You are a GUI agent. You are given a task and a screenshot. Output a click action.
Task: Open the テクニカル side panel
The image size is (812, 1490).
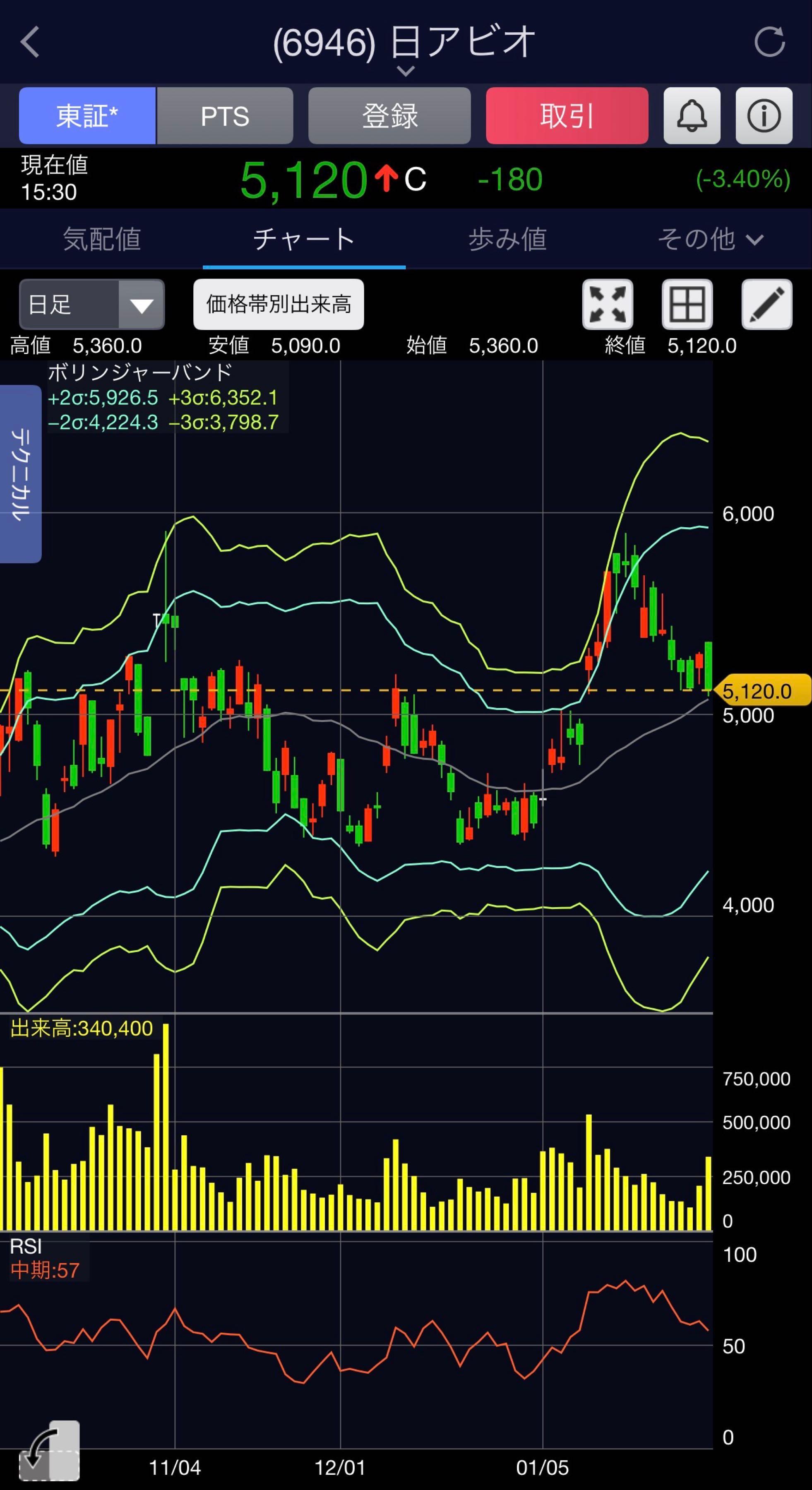coord(20,474)
